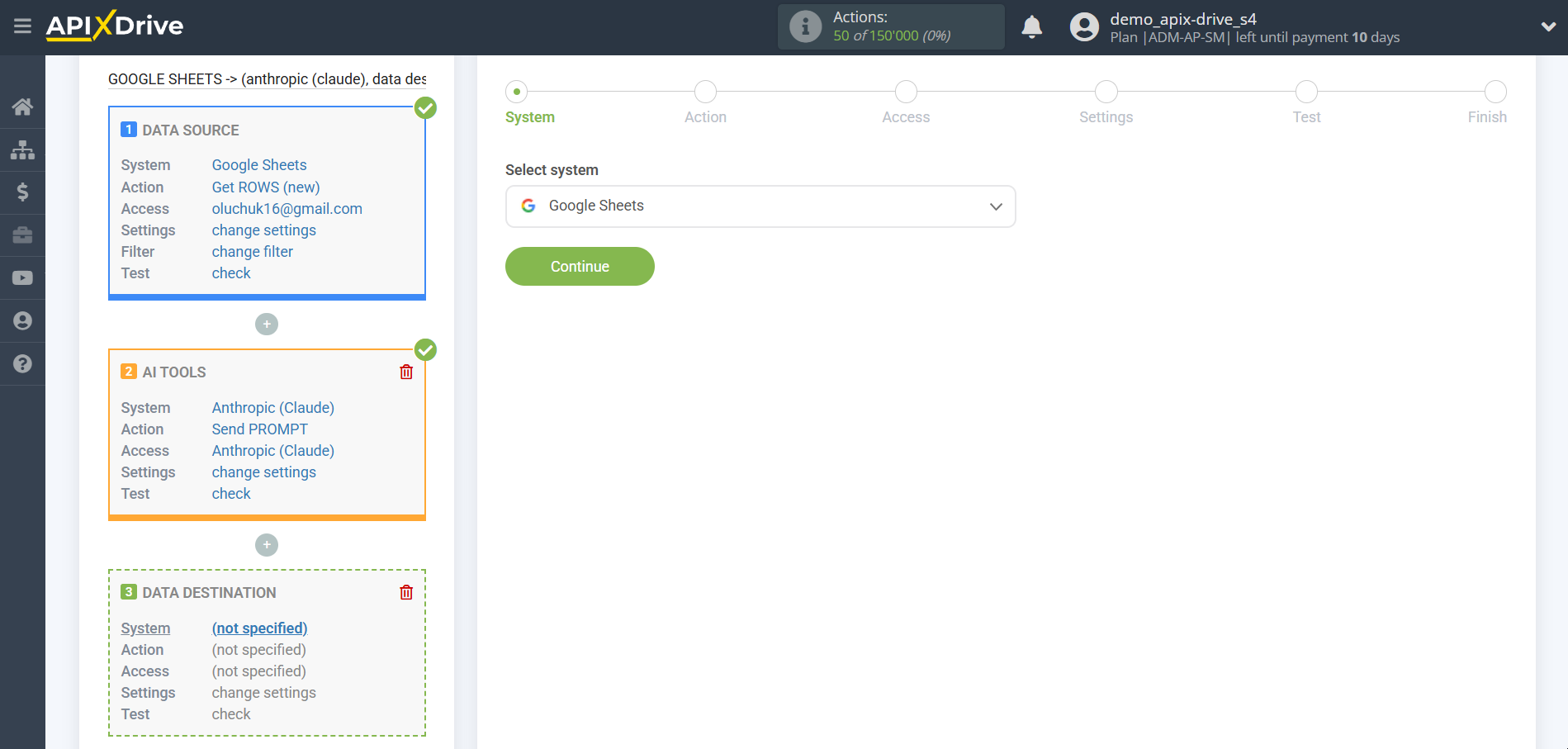This screenshot has height=749, width=1568.
Task: Open YouTube video tutorials icon
Action: tap(22, 278)
